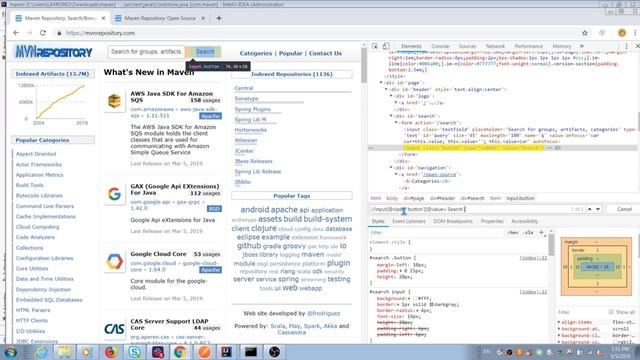Jump to next search match arrow in DevTools
Screen dimensions: 640x360
(598, 209)
